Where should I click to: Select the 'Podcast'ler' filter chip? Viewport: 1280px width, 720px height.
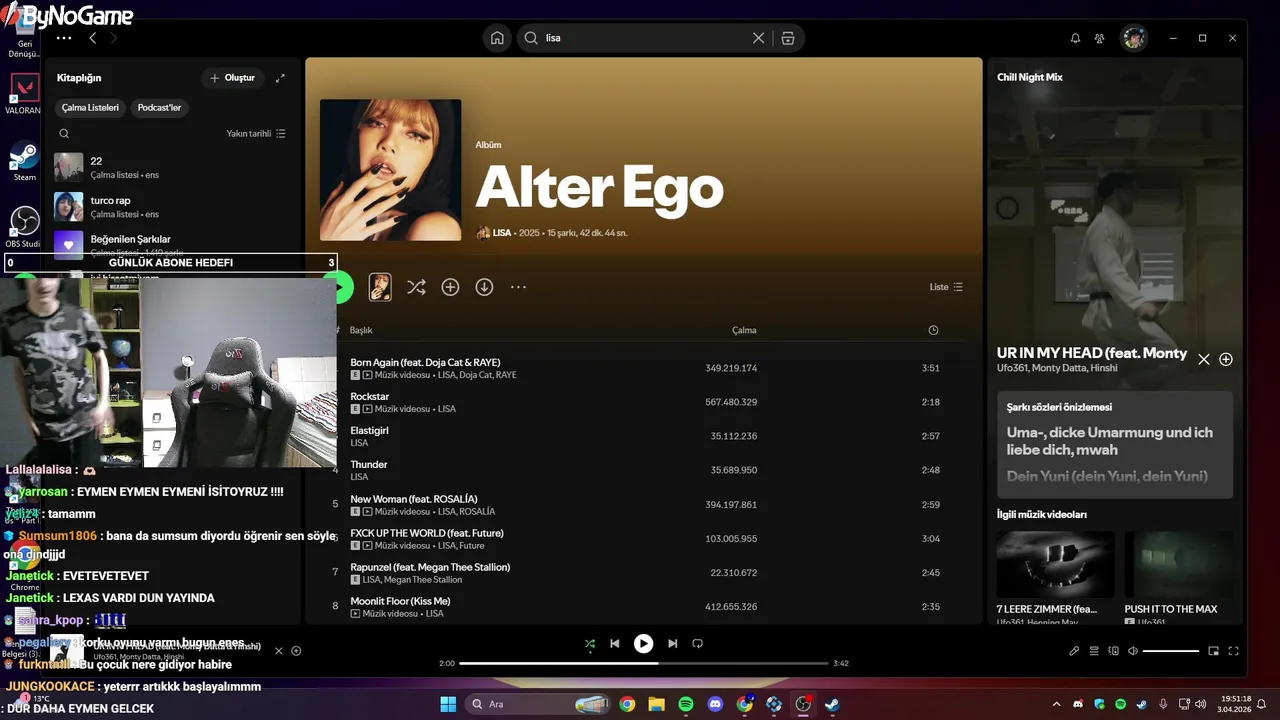pyautogui.click(x=160, y=107)
